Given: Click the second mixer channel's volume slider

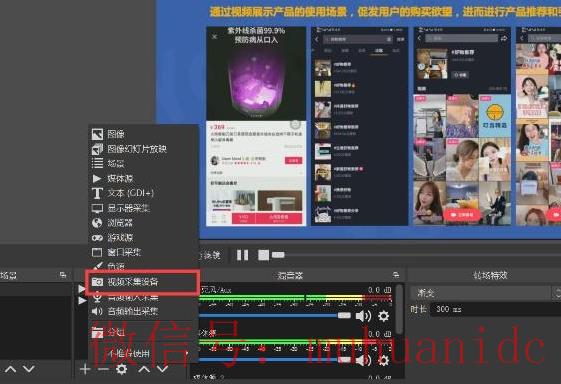Looking at the screenshot, I should tap(344, 360).
